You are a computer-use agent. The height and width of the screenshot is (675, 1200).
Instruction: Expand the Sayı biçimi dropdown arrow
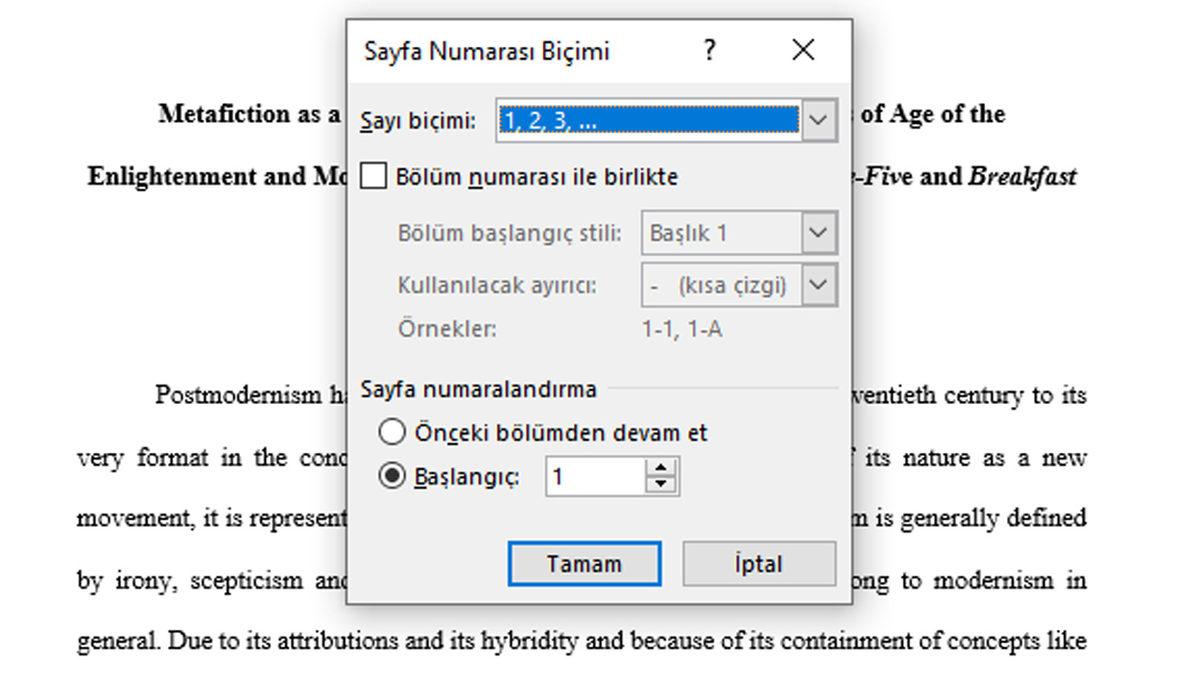point(818,121)
